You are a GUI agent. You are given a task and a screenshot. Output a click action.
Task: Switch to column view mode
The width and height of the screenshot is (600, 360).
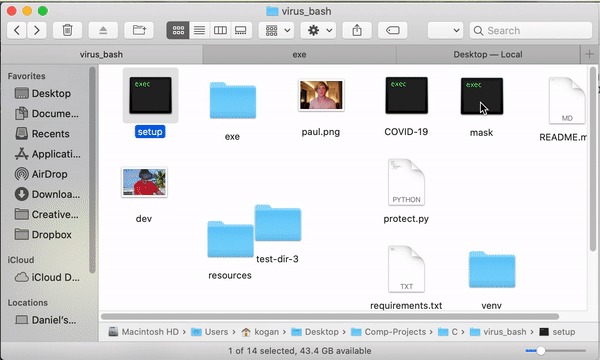tap(220, 30)
